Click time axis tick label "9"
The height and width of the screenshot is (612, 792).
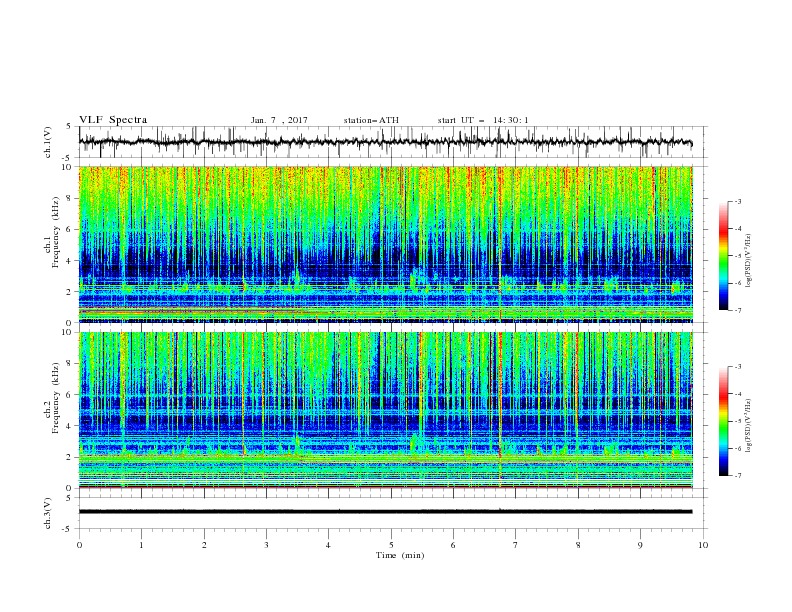[640, 545]
